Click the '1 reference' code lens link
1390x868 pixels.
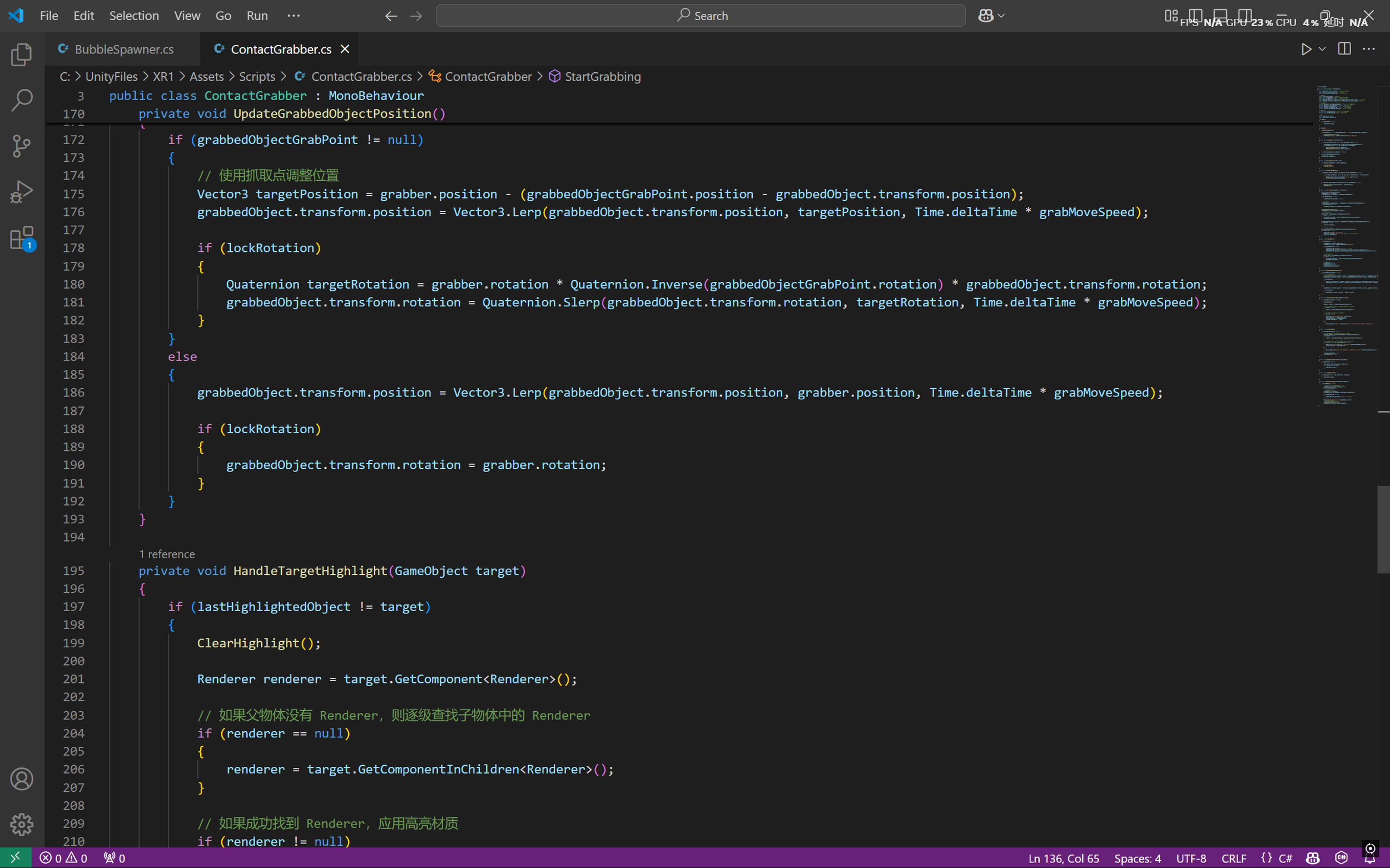166,554
